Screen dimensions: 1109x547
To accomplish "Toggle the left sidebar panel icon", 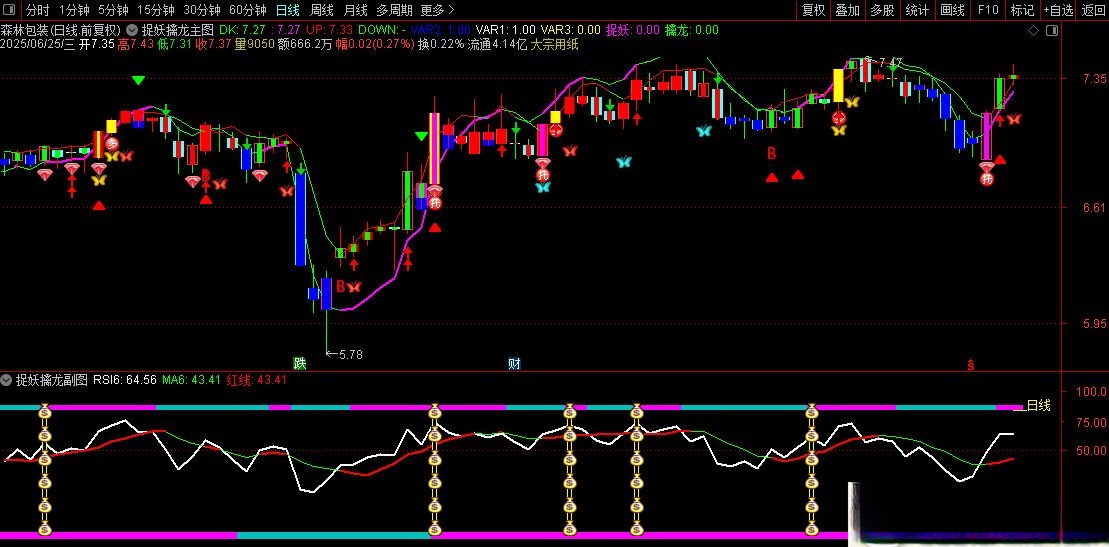I will [x=9, y=10].
